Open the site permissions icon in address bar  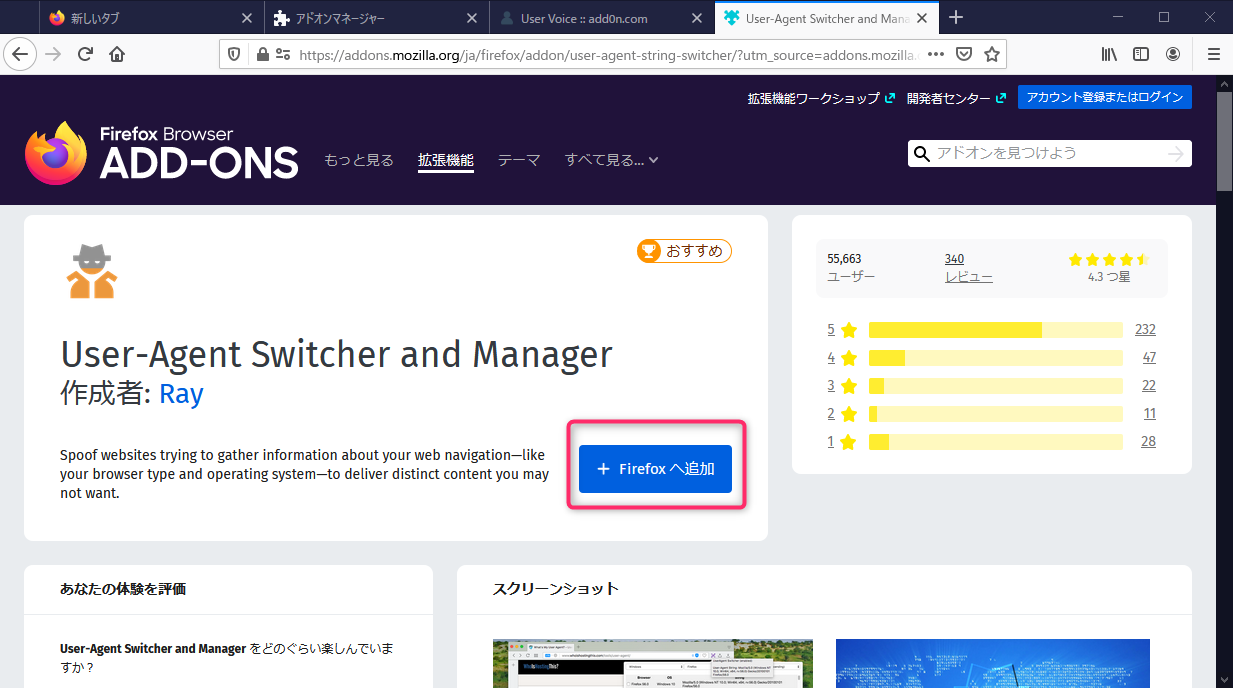click(x=283, y=54)
